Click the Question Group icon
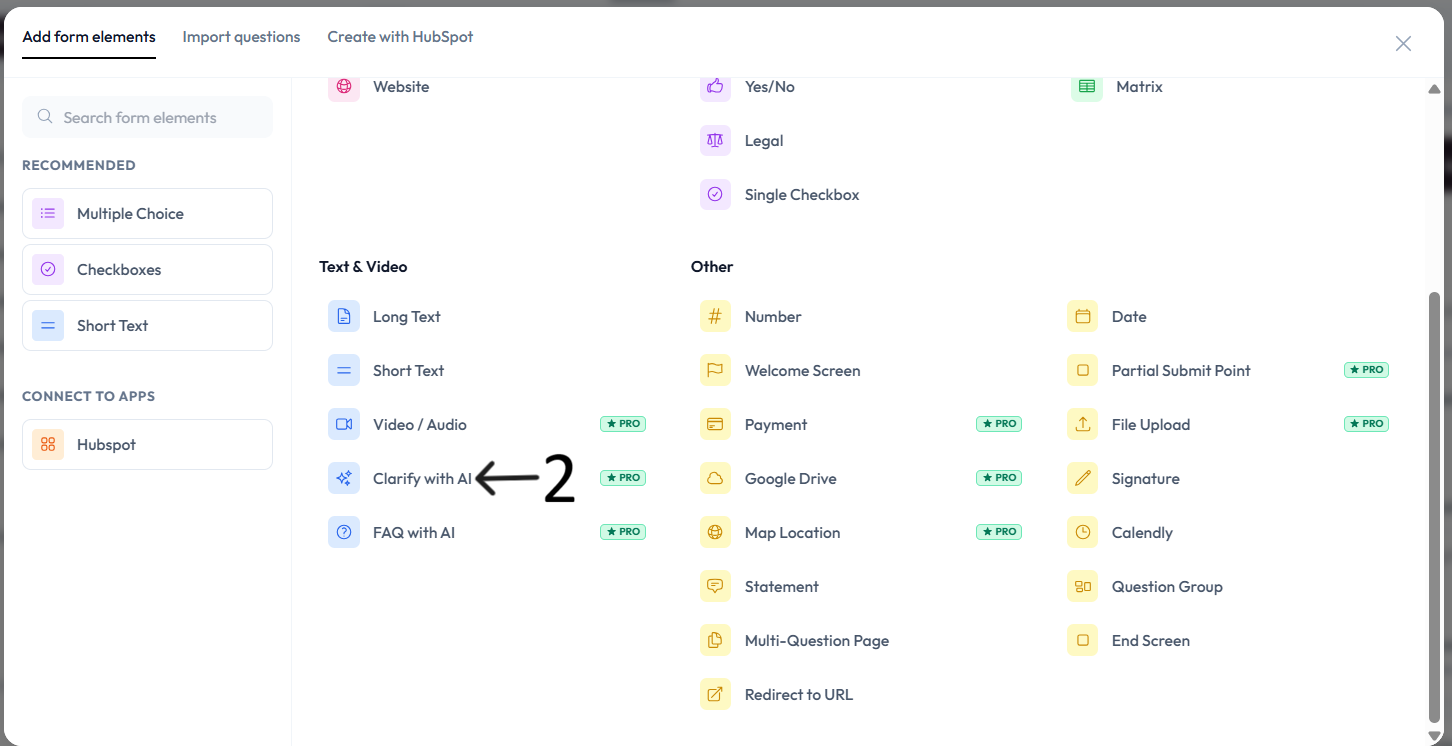Viewport: 1452px width, 746px height. 1083,587
